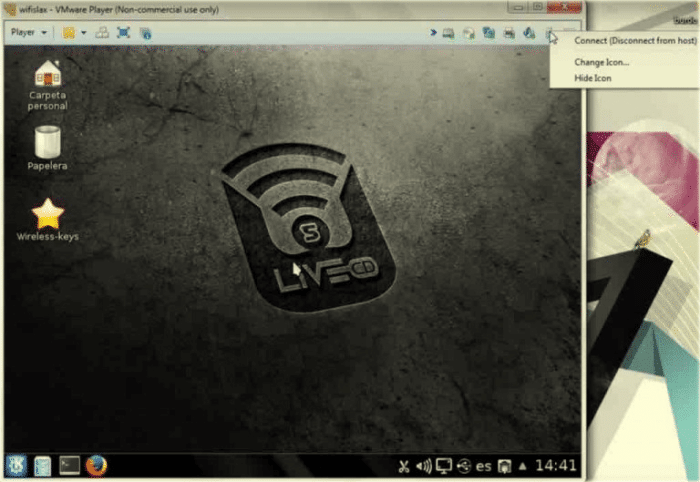Open Wireless-keys star desktop icon
Screen dimensions: 700x482
(x=48, y=220)
